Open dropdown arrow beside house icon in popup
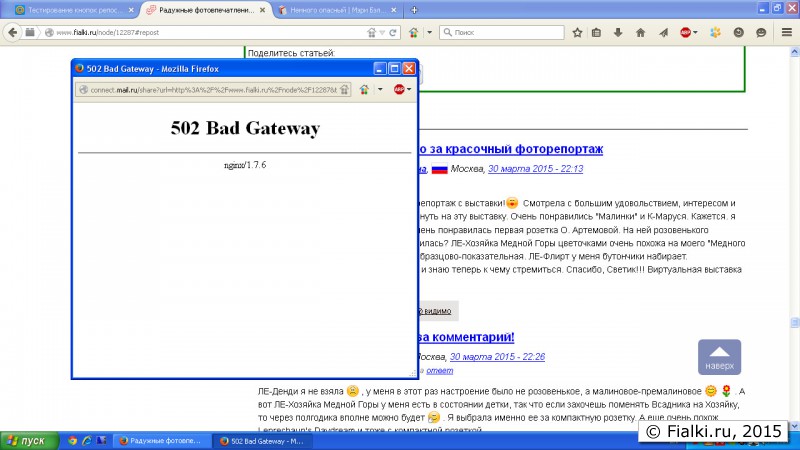This screenshot has width=800, height=450. click(x=380, y=89)
